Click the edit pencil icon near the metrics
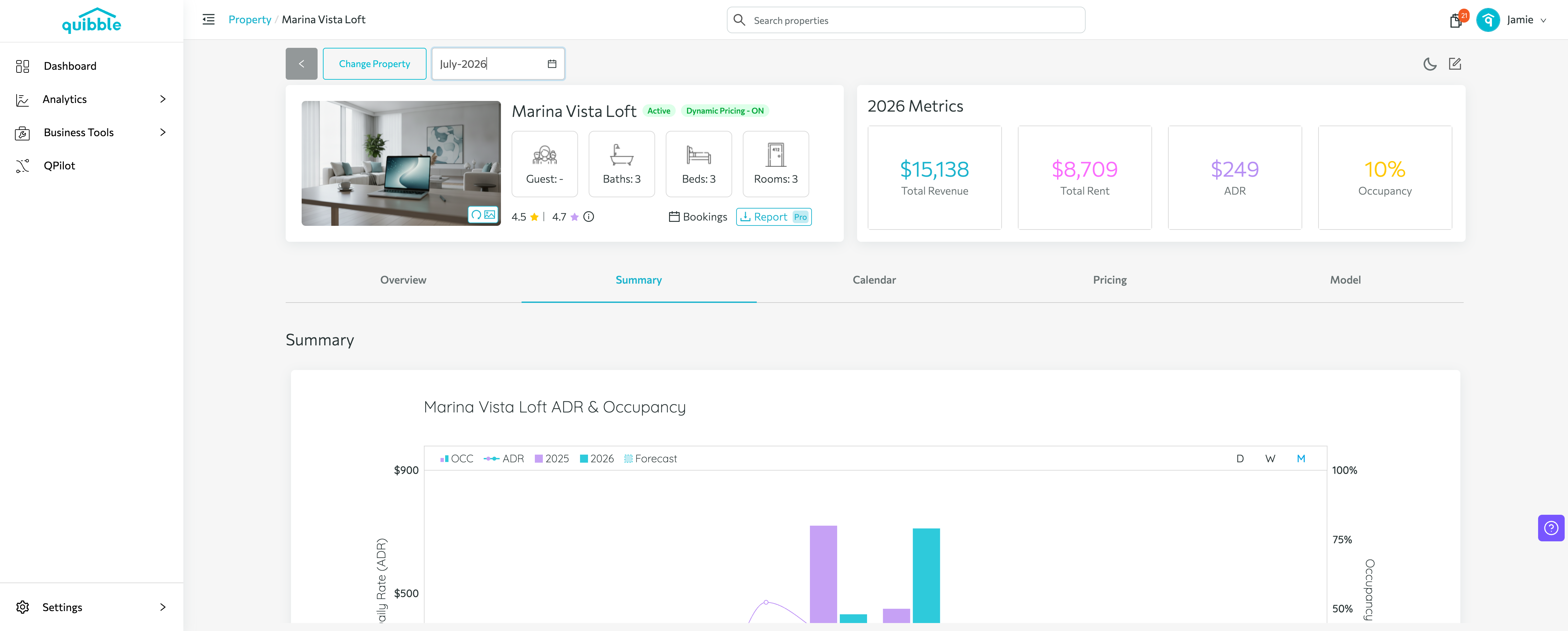 coord(1455,64)
